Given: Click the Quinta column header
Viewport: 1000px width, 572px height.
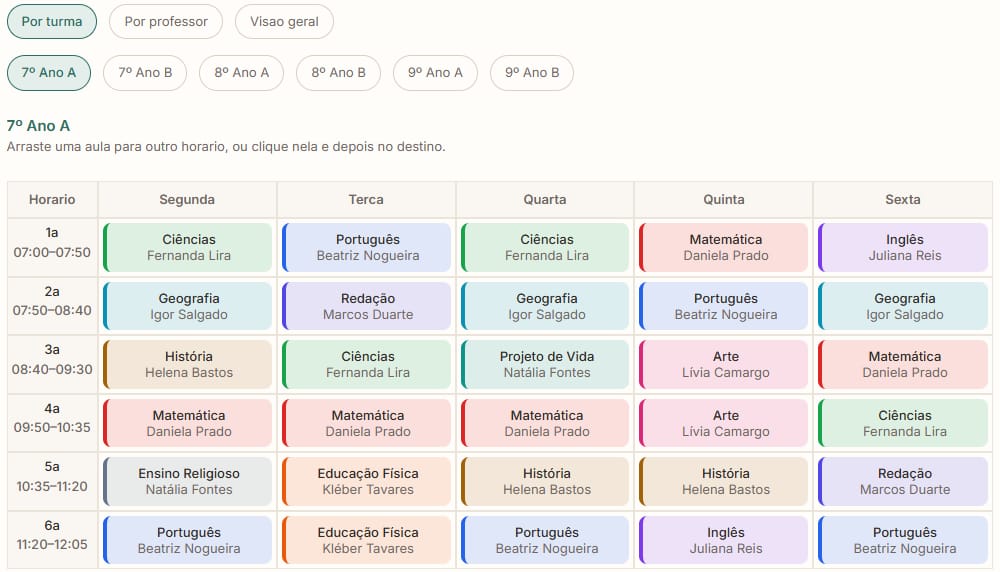Looking at the screenshot, I should [724, 200].
